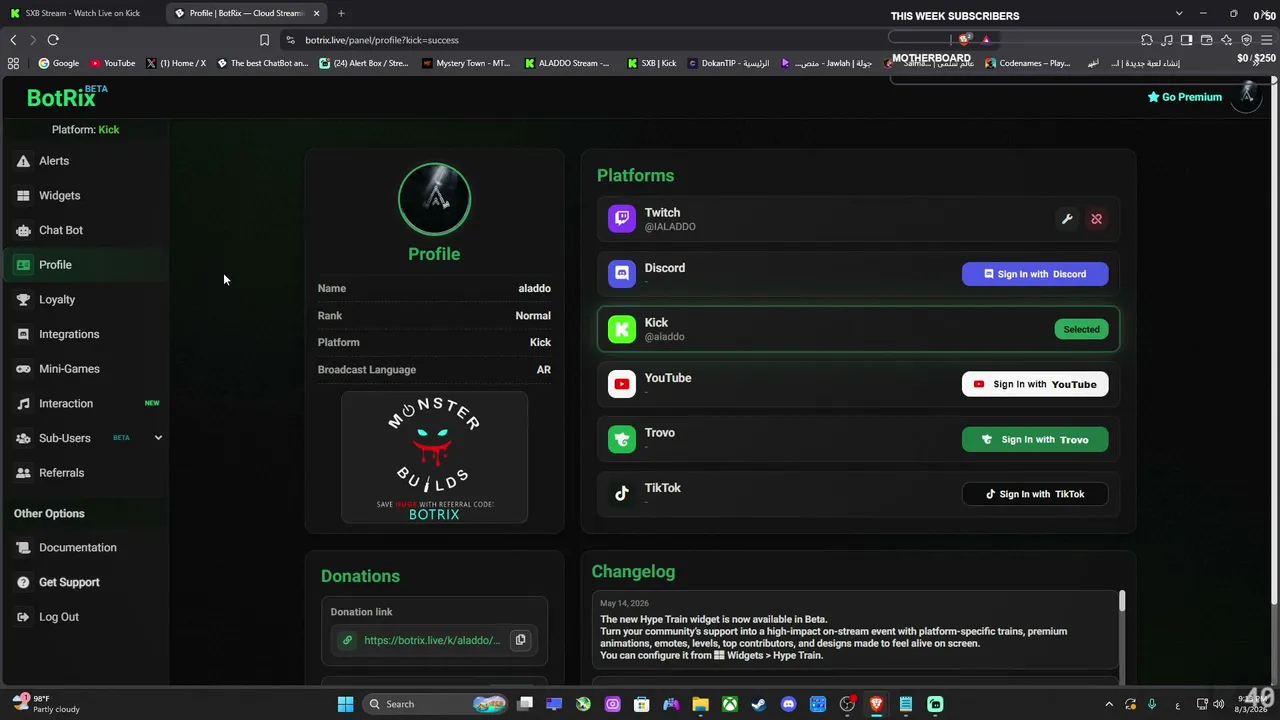Click the Trovo platform logo

click(622, 439)
